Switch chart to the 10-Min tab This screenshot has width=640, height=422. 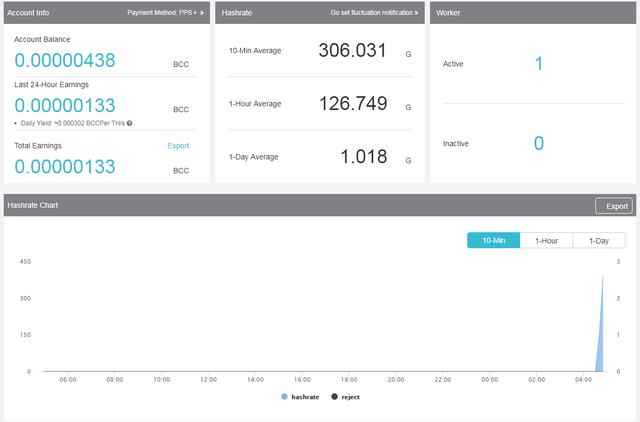(493, 240)
